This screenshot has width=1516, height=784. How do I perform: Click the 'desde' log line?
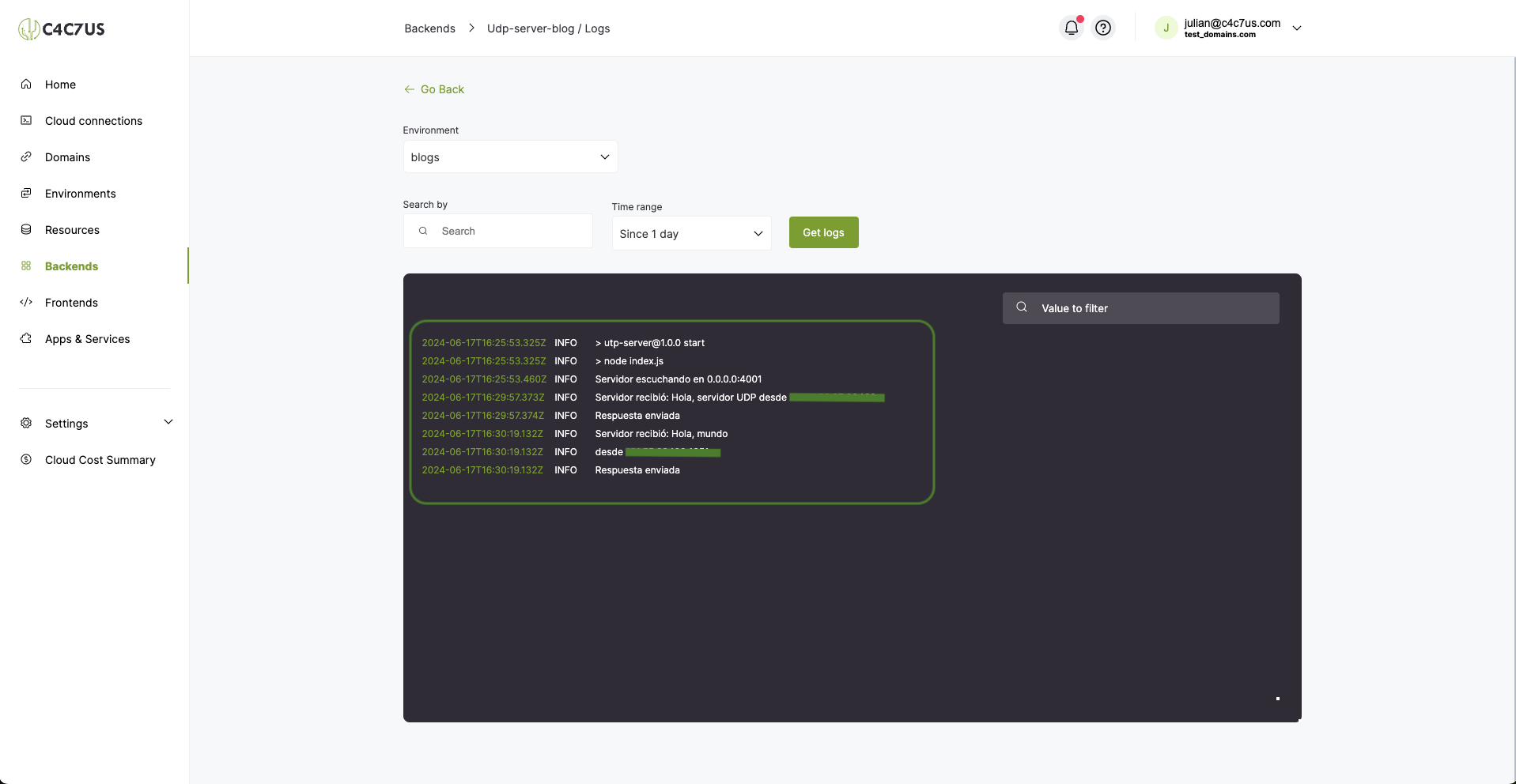[609, 452]
